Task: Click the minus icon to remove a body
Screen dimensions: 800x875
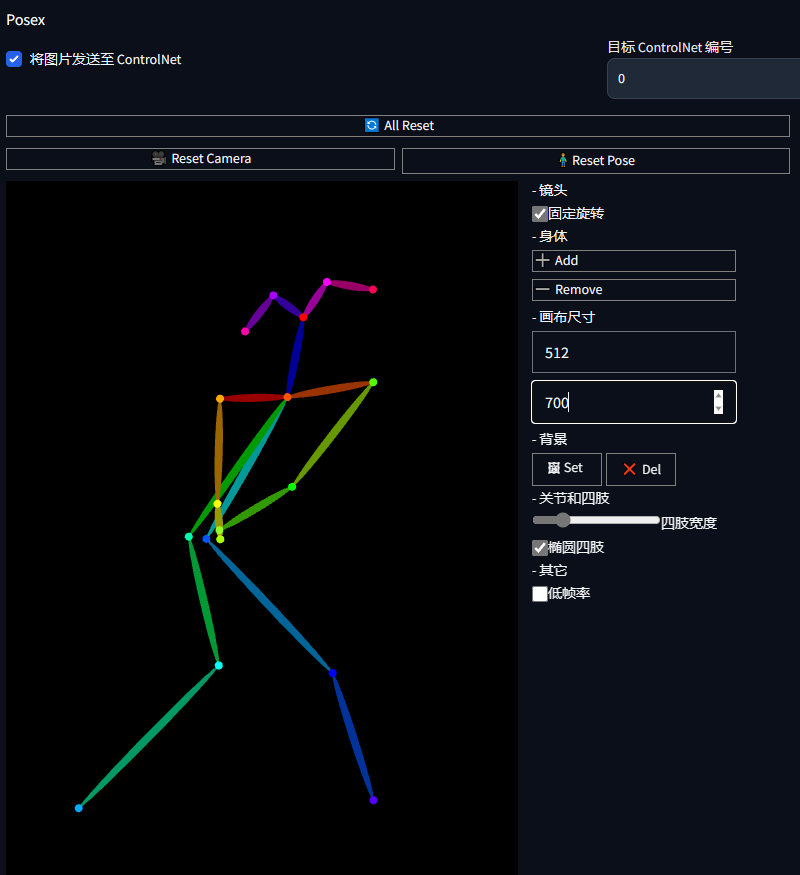Action: coord(543,290)
